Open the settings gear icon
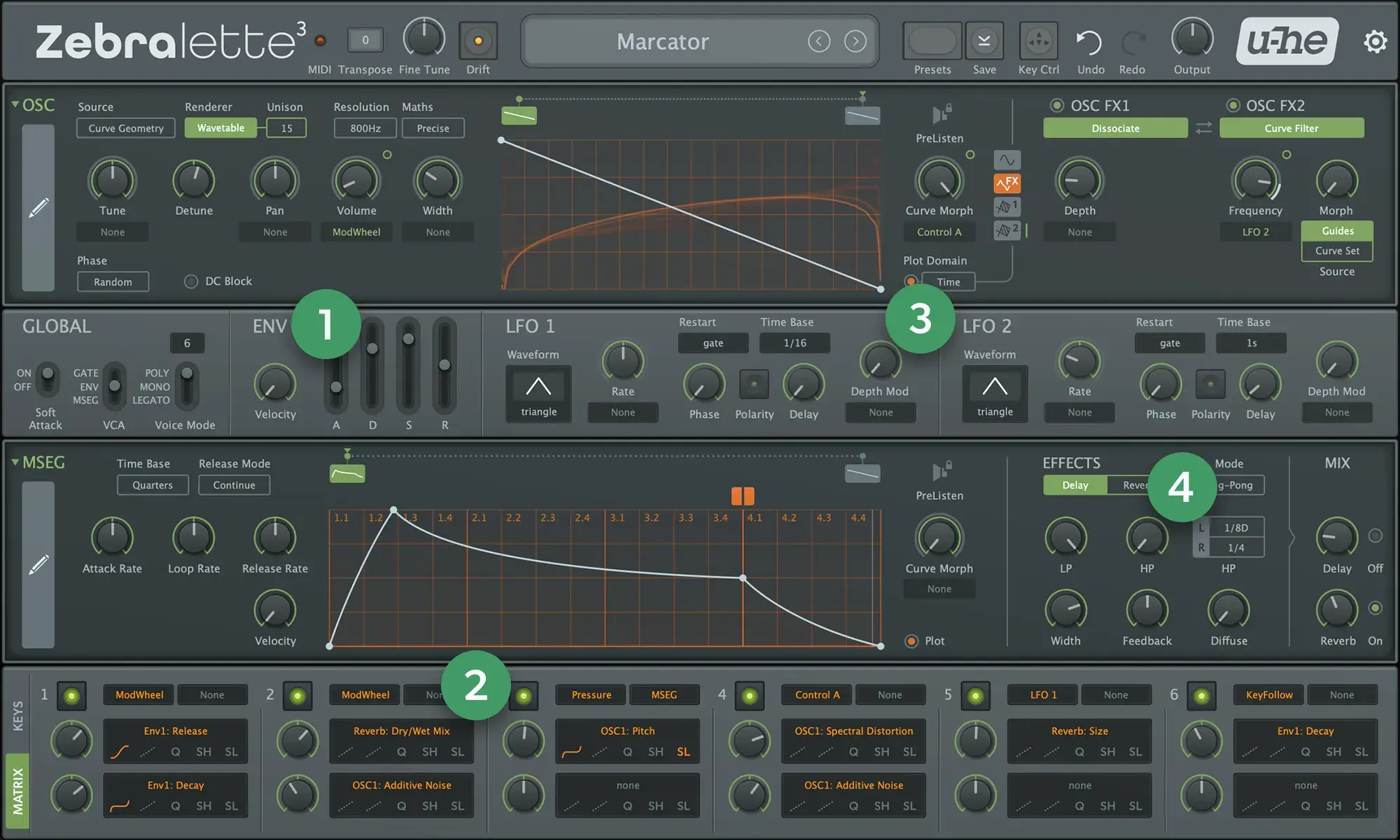Image resolution: width=1400 pixels, height=840 pixels. coord(1375,41)
